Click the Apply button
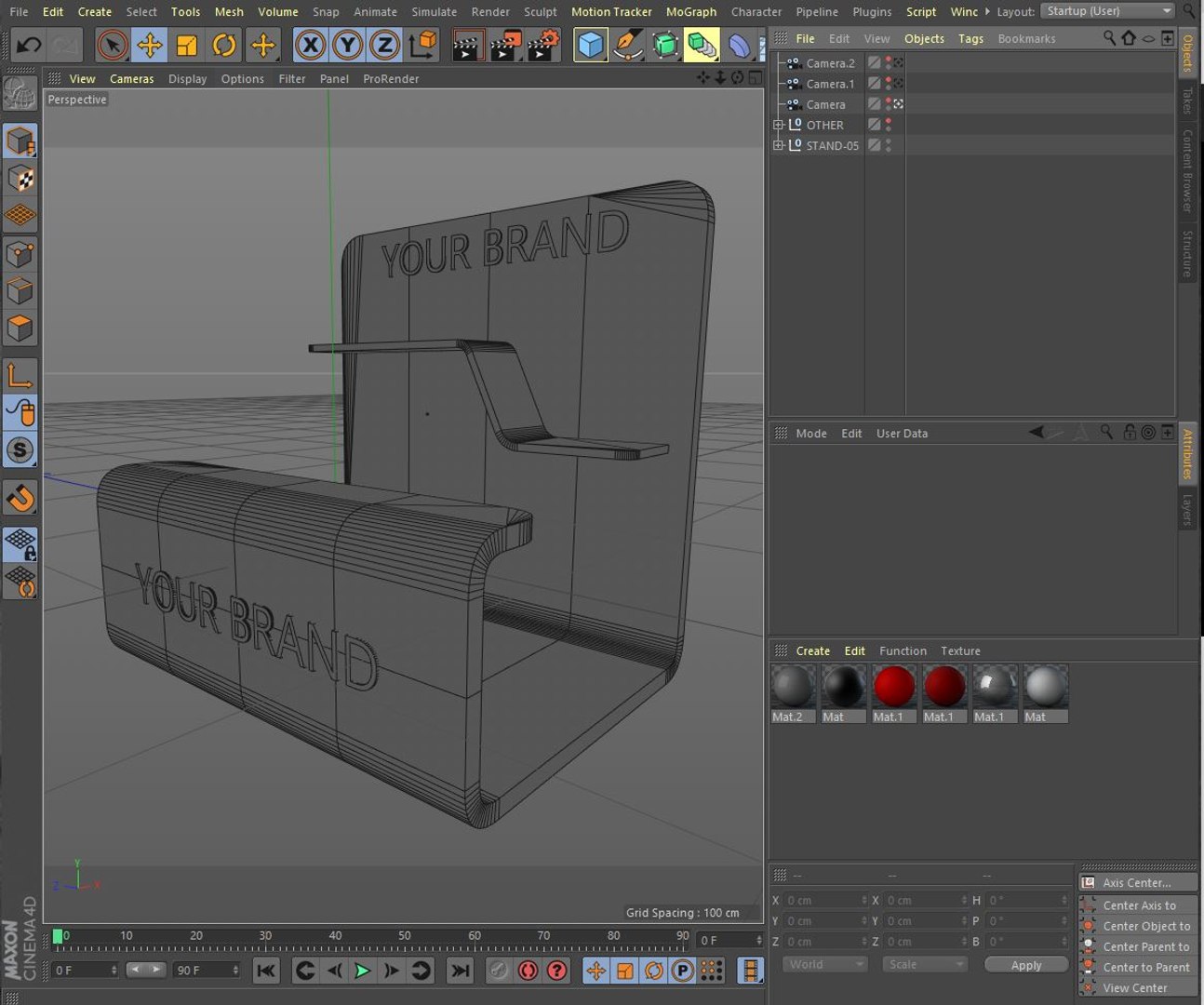Viewport: 1204px width, 1005px height. coord(1026,965)
